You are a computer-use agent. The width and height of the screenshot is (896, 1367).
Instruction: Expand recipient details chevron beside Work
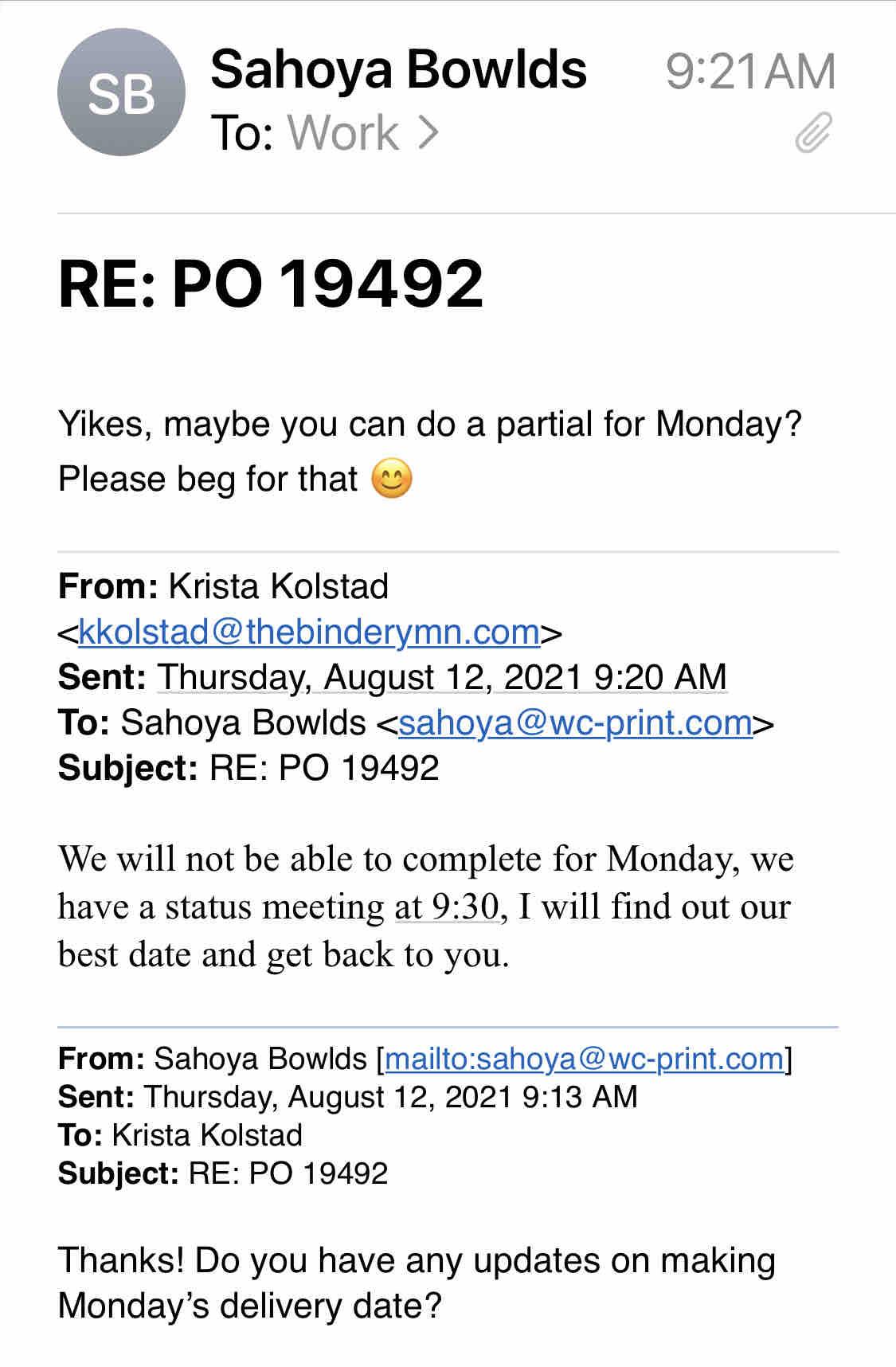(428, 132)
